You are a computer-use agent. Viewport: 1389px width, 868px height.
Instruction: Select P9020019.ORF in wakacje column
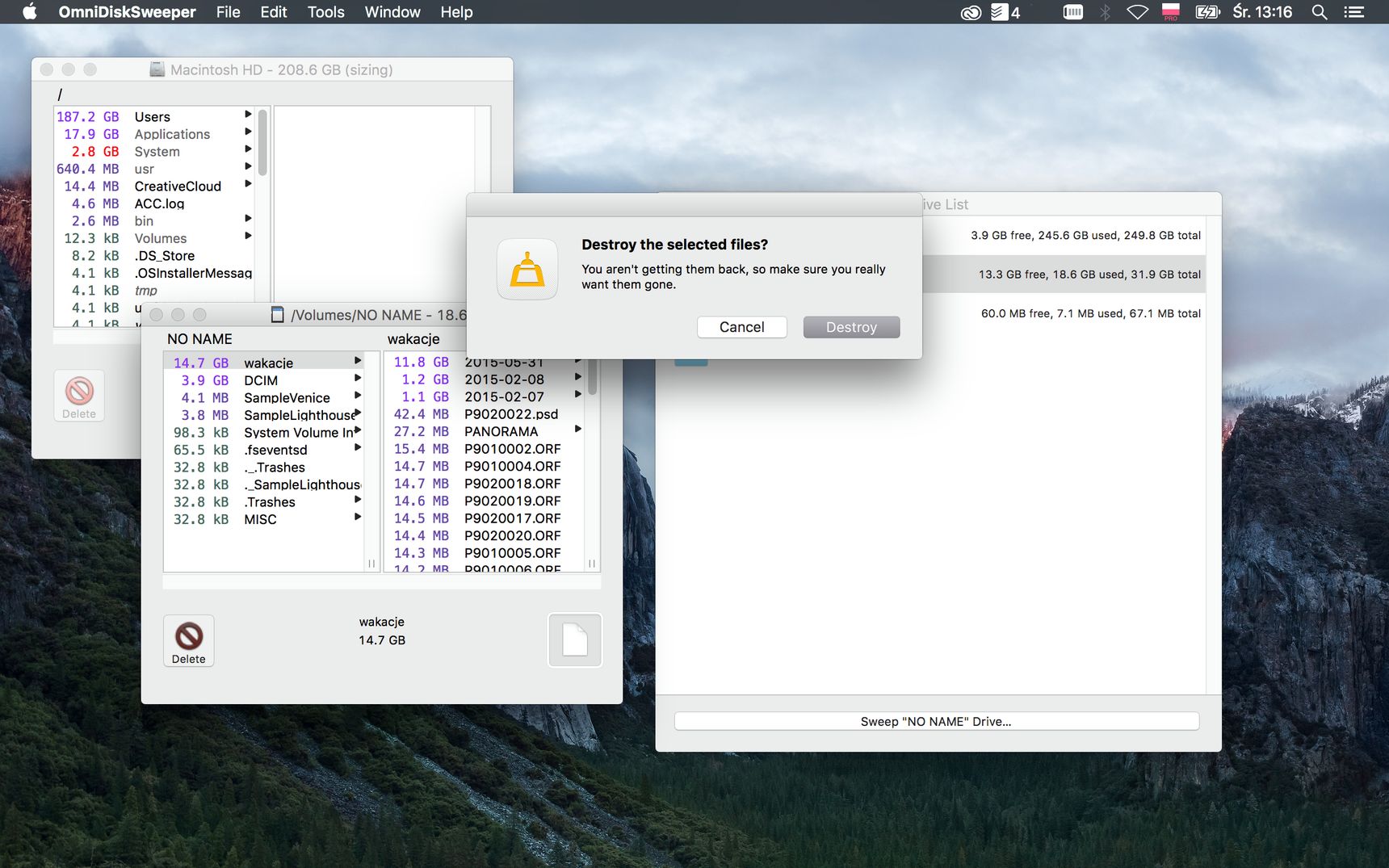tap(483, 501)
